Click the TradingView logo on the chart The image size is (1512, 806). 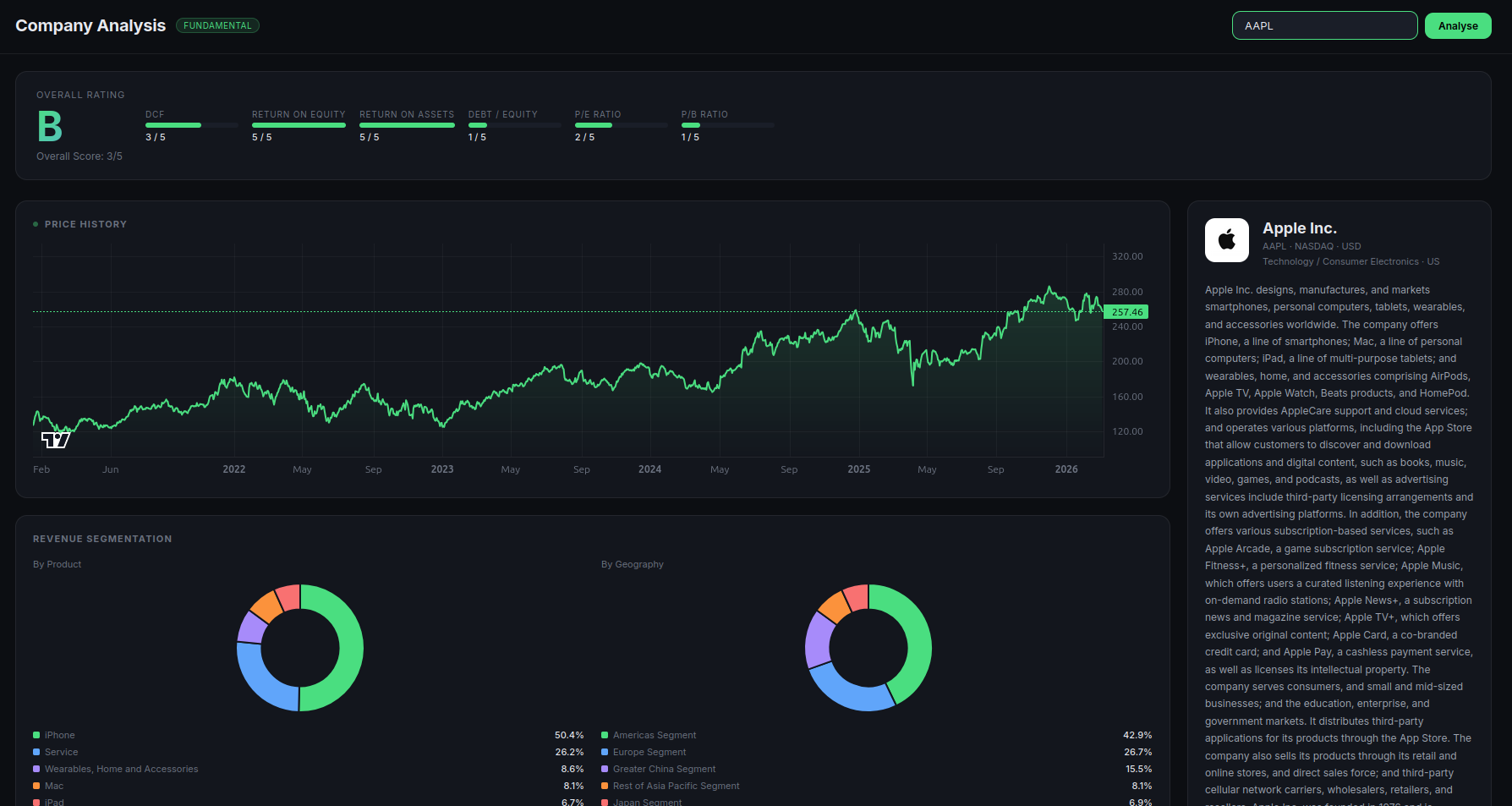56,440
